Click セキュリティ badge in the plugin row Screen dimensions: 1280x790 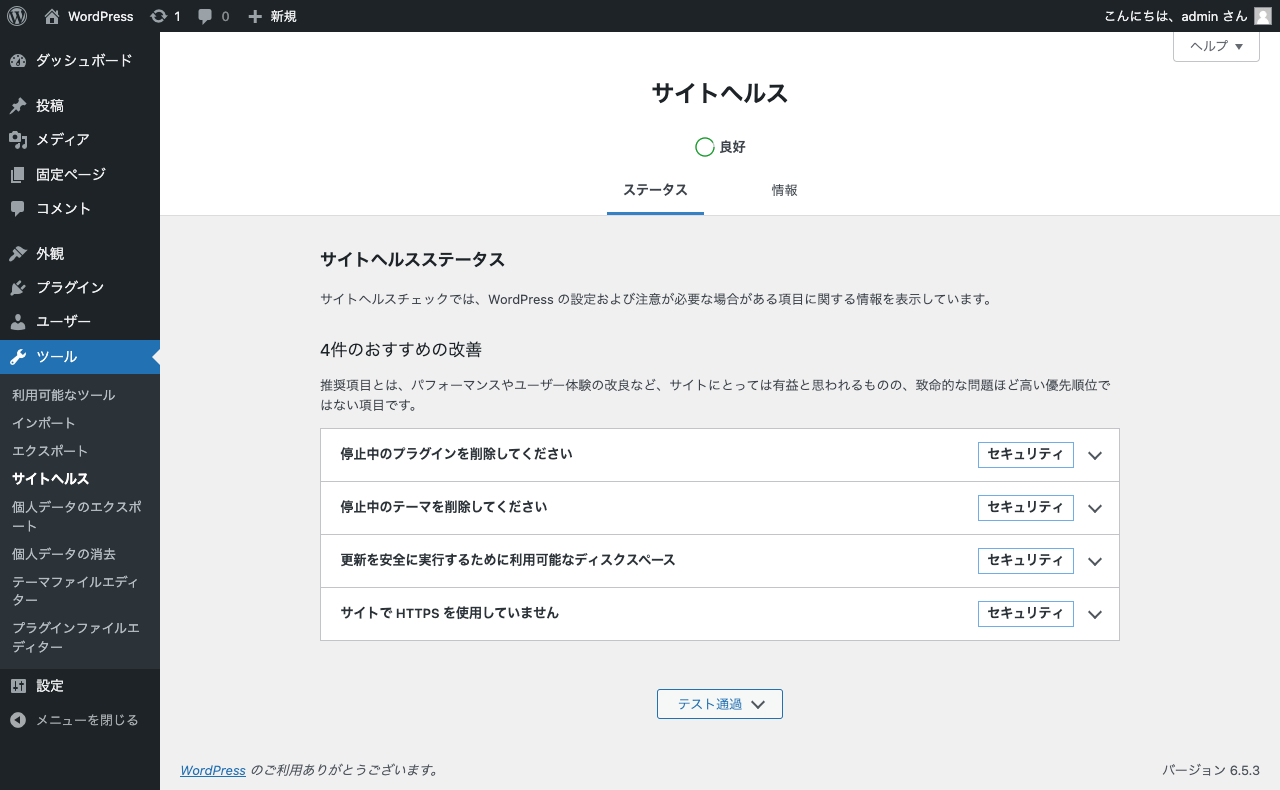(1026, 455)
